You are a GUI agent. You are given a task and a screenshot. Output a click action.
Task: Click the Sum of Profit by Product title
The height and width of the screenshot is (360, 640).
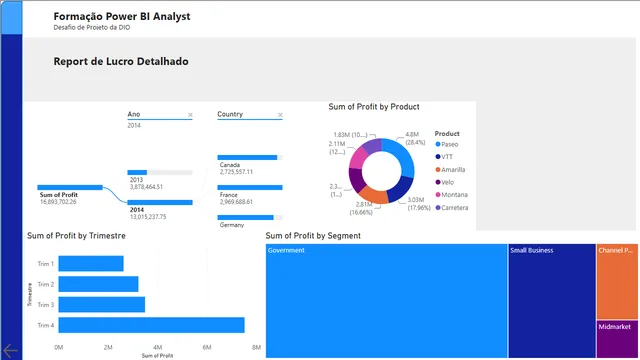point(374,107)
